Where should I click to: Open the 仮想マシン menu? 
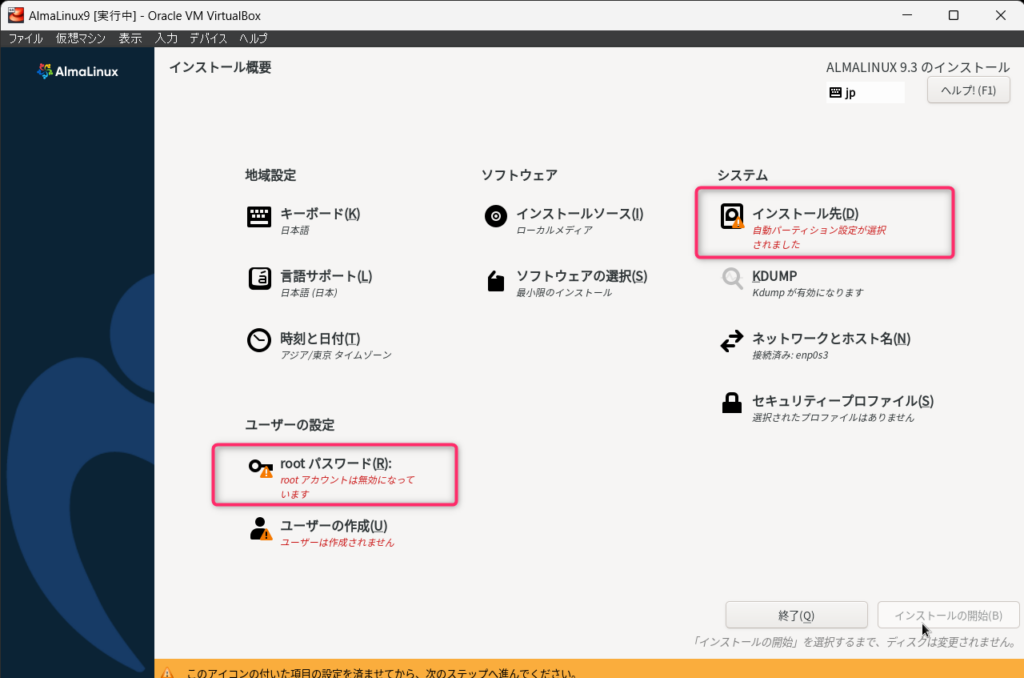coord(81,38)
